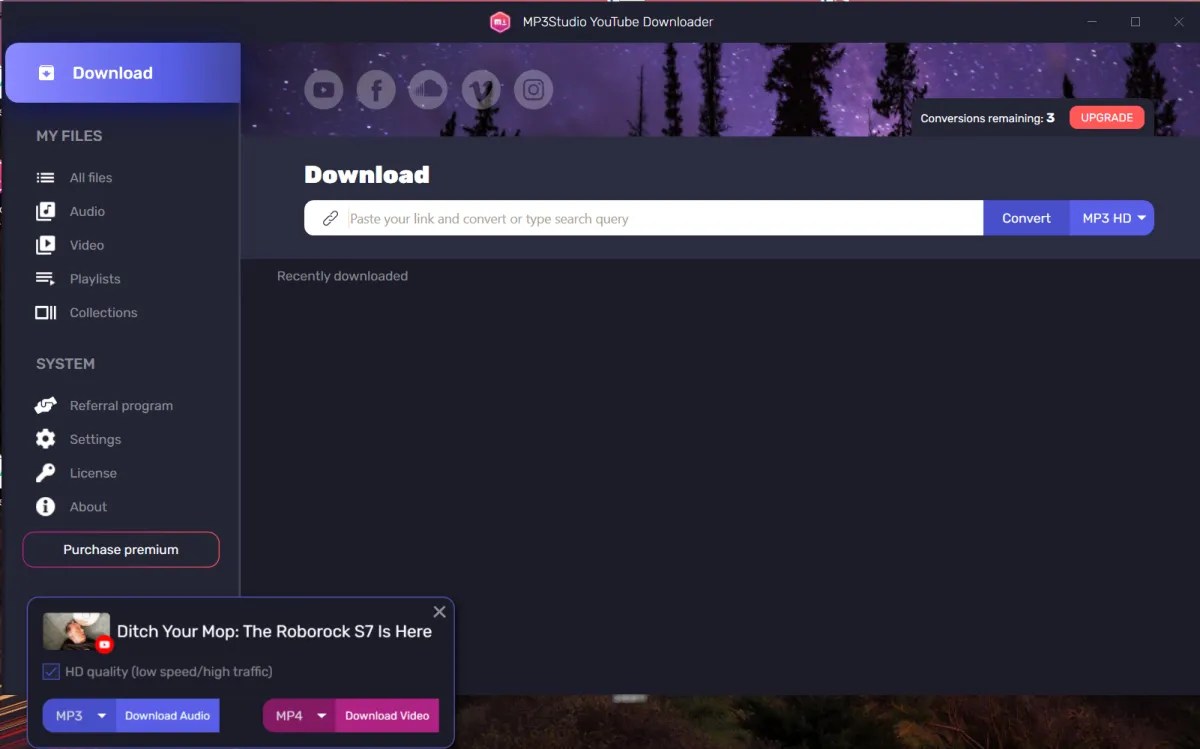The width and height of the screenshot is (1200, 749).
Task: Click Purchase premium
Action: pyautogui.click(x=120, y=549)
